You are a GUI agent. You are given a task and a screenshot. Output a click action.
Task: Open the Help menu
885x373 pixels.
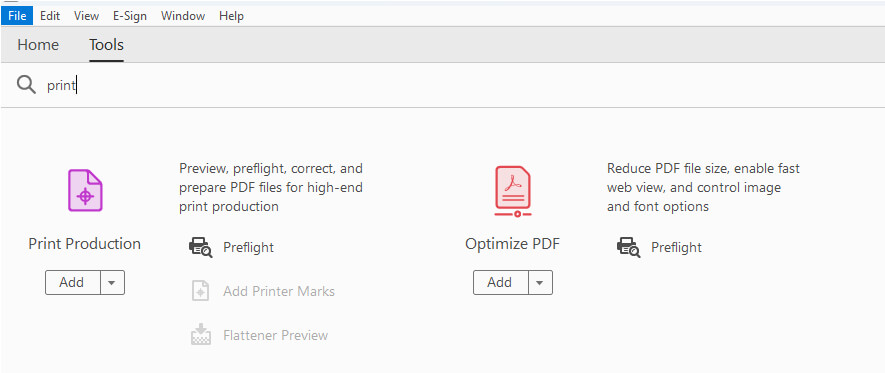pos(231,16)
